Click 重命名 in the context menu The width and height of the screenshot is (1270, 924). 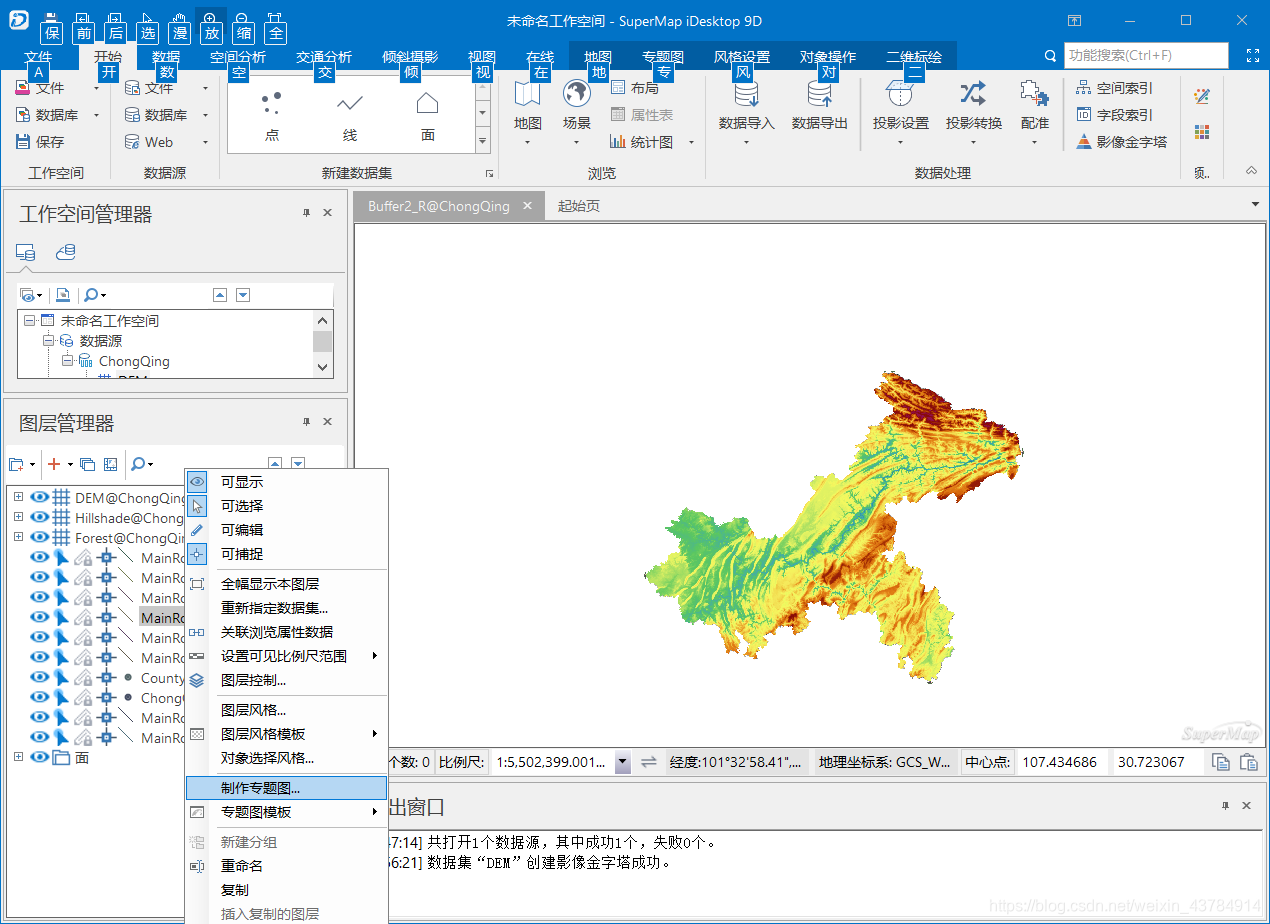(286, 866)
